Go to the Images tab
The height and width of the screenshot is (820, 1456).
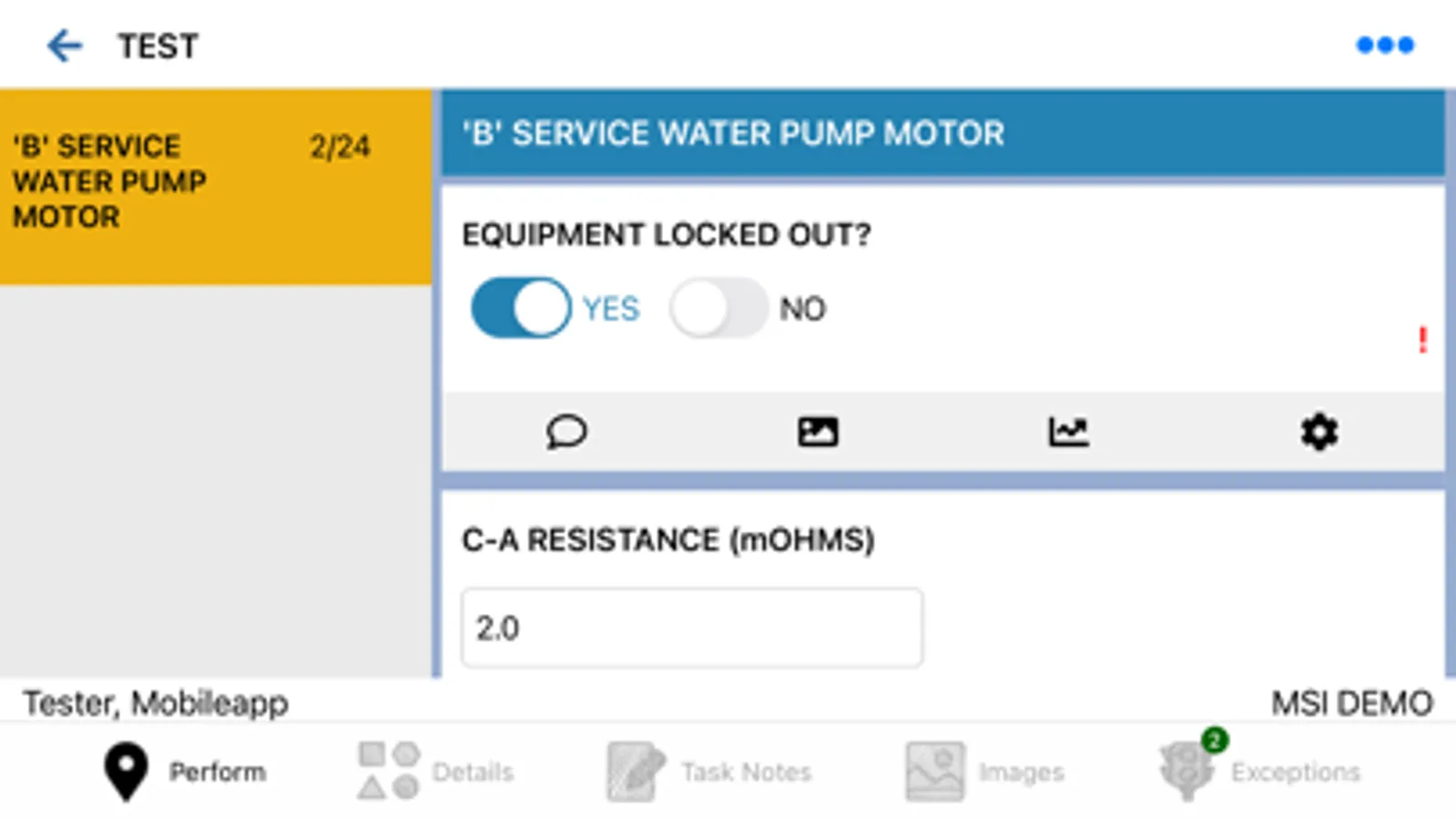(x=985, y=772)
